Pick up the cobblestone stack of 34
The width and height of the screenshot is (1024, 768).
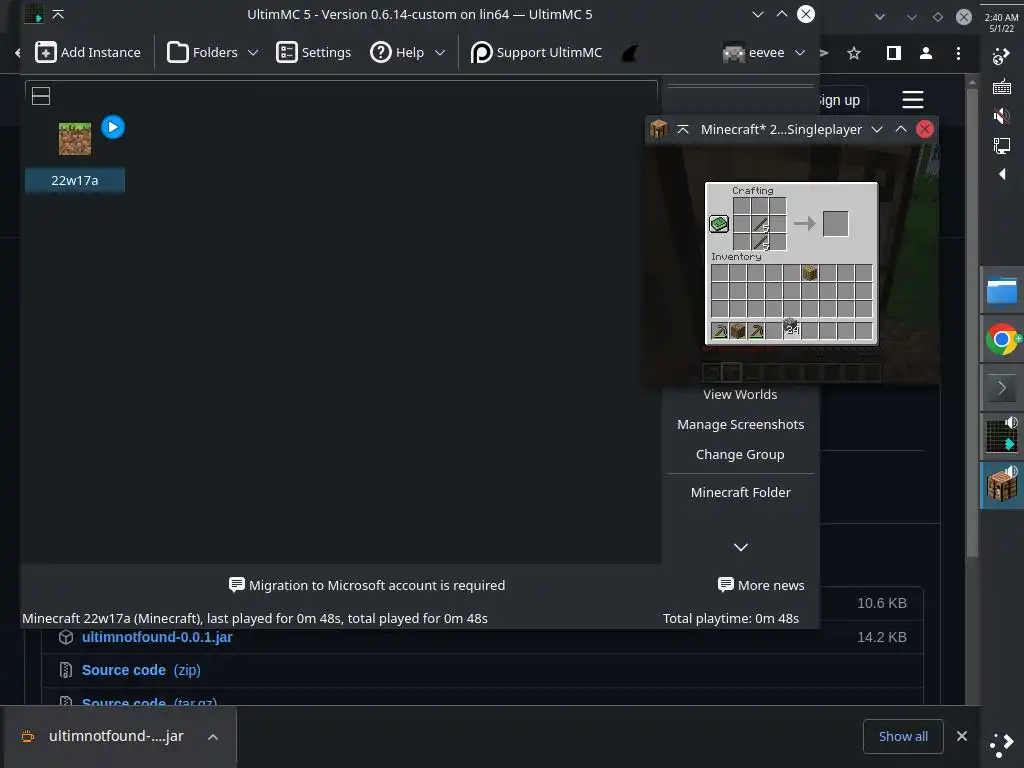(x=792, y=327)
